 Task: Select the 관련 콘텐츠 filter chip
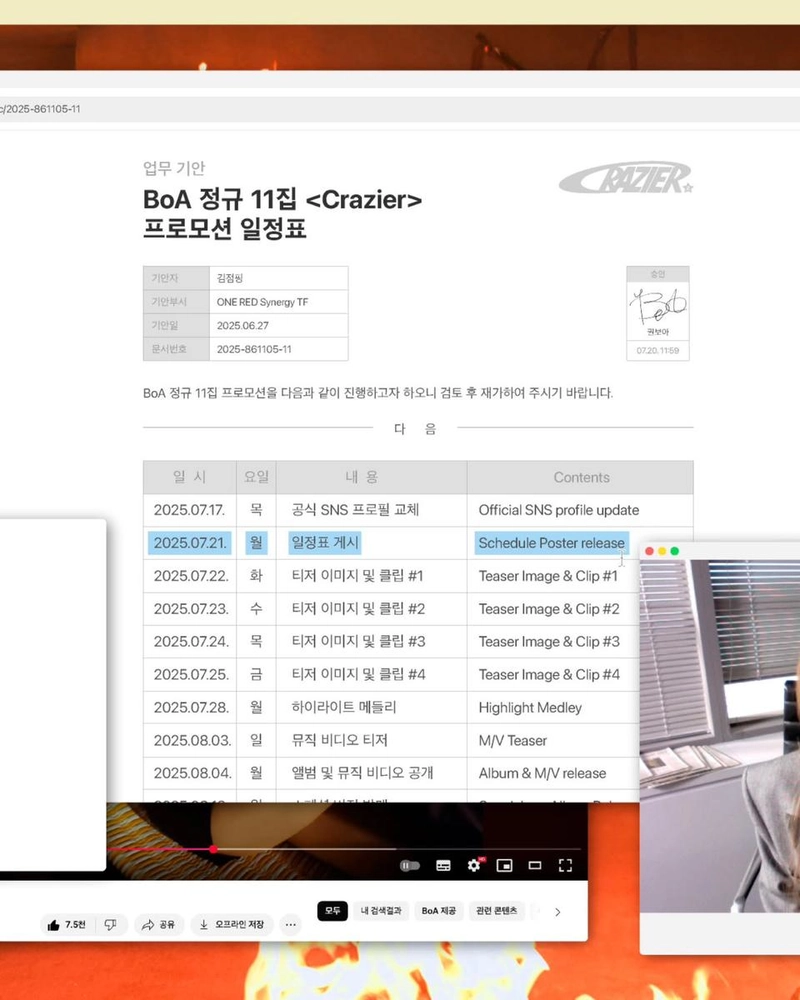(x=497, y=911)
